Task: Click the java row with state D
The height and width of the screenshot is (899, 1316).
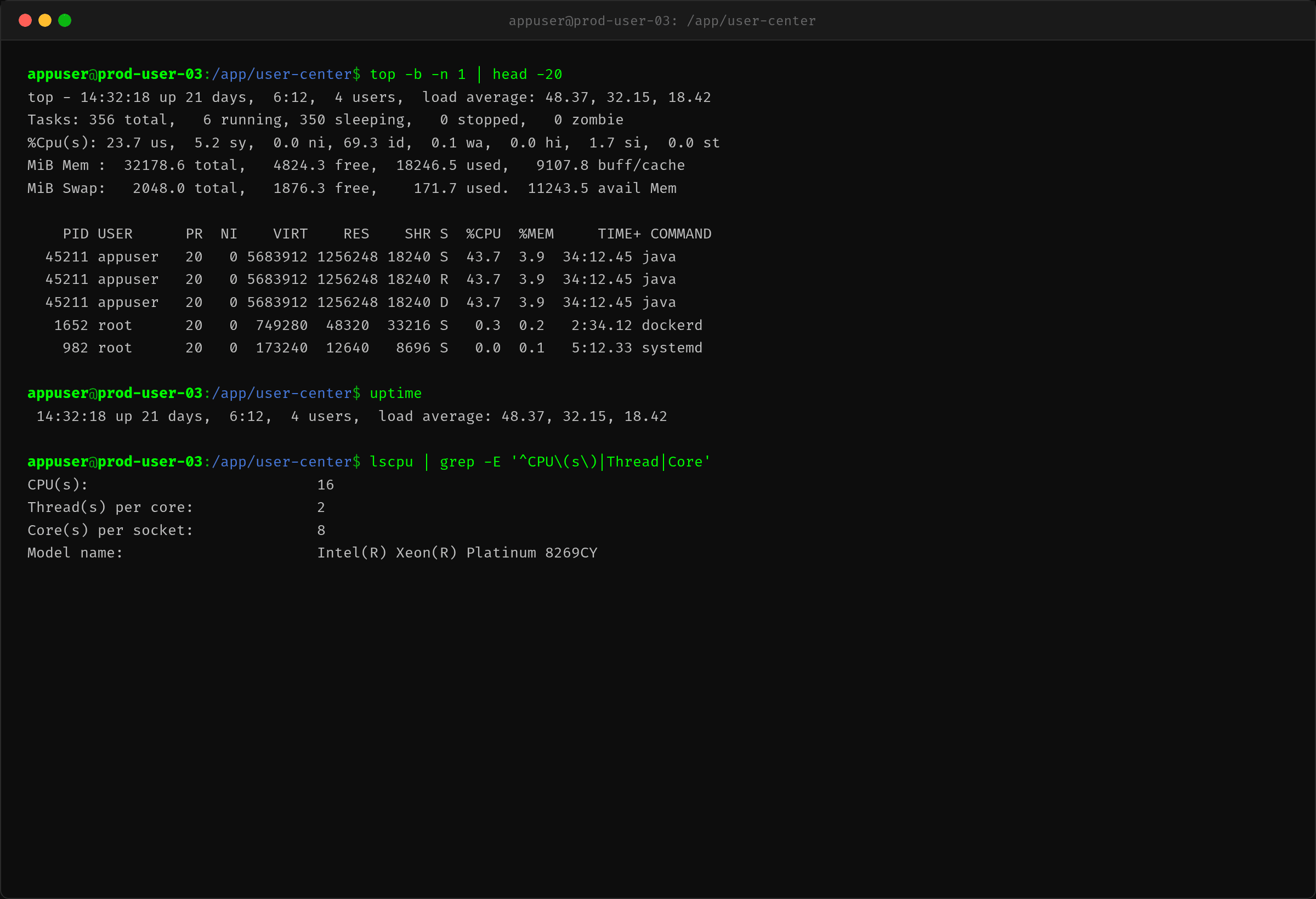Action: coord(361,302)
